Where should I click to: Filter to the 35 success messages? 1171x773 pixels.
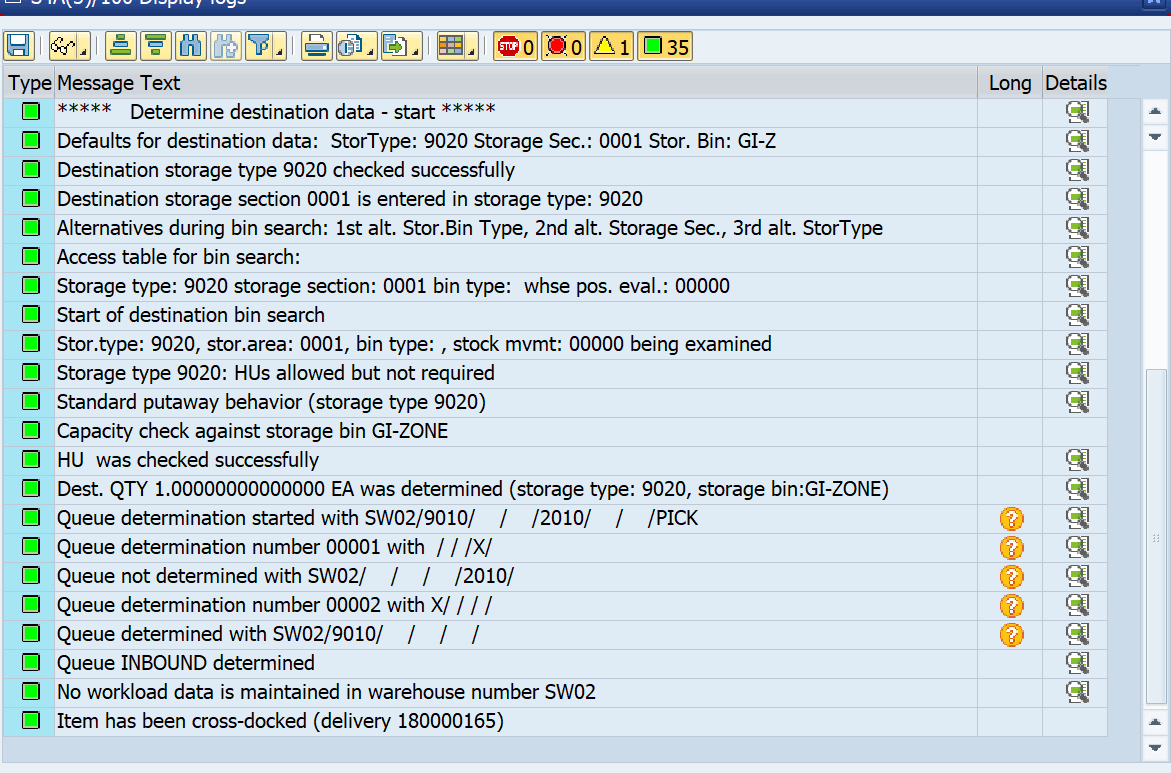[x=663, y=45]
